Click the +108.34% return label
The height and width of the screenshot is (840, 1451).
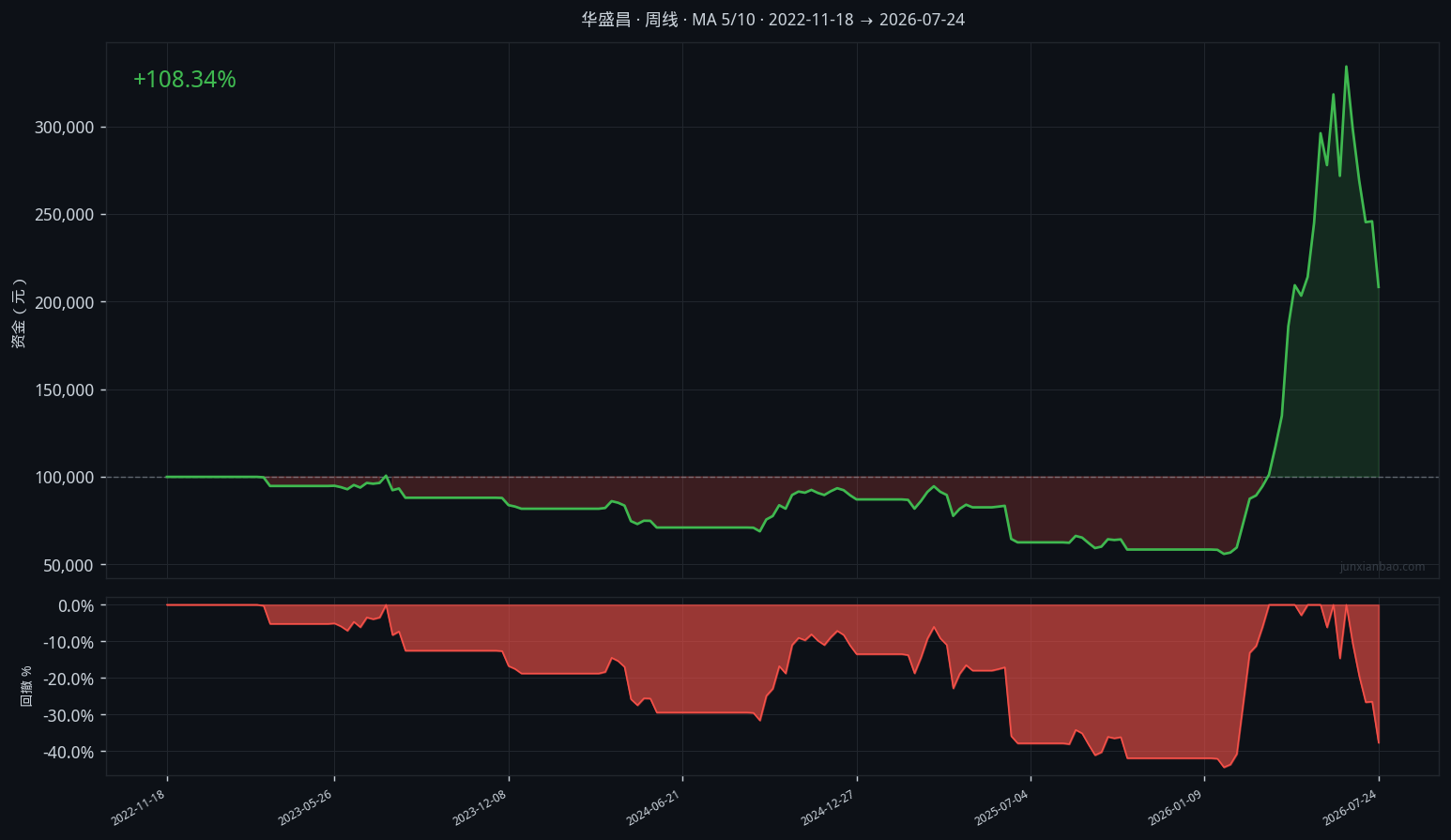[184, 80]
